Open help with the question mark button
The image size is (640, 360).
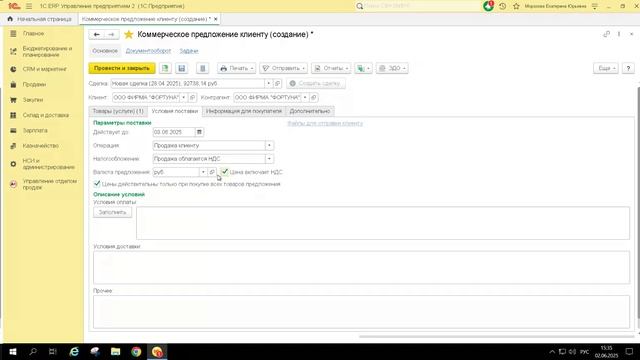[x=628, y=68]
